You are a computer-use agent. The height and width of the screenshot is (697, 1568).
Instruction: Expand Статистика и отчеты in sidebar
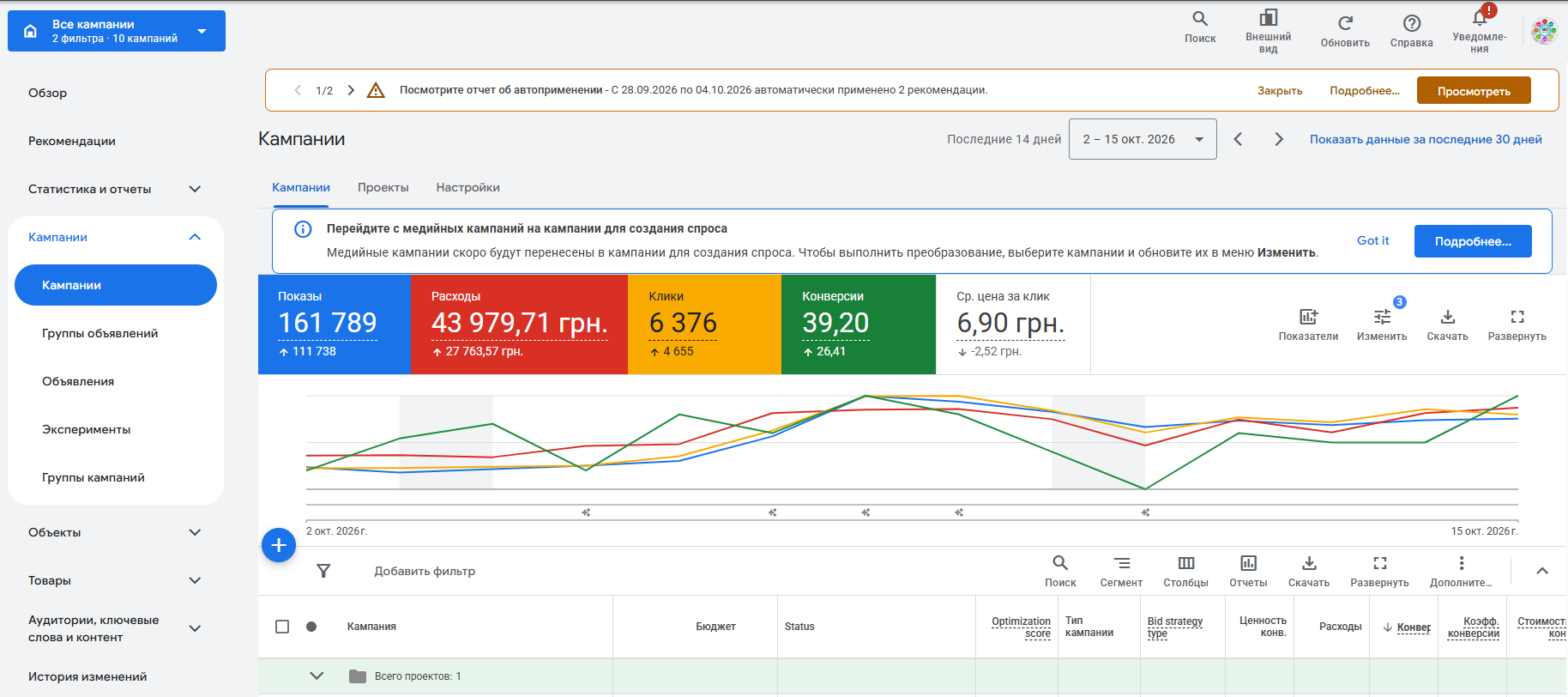point(195,189)
